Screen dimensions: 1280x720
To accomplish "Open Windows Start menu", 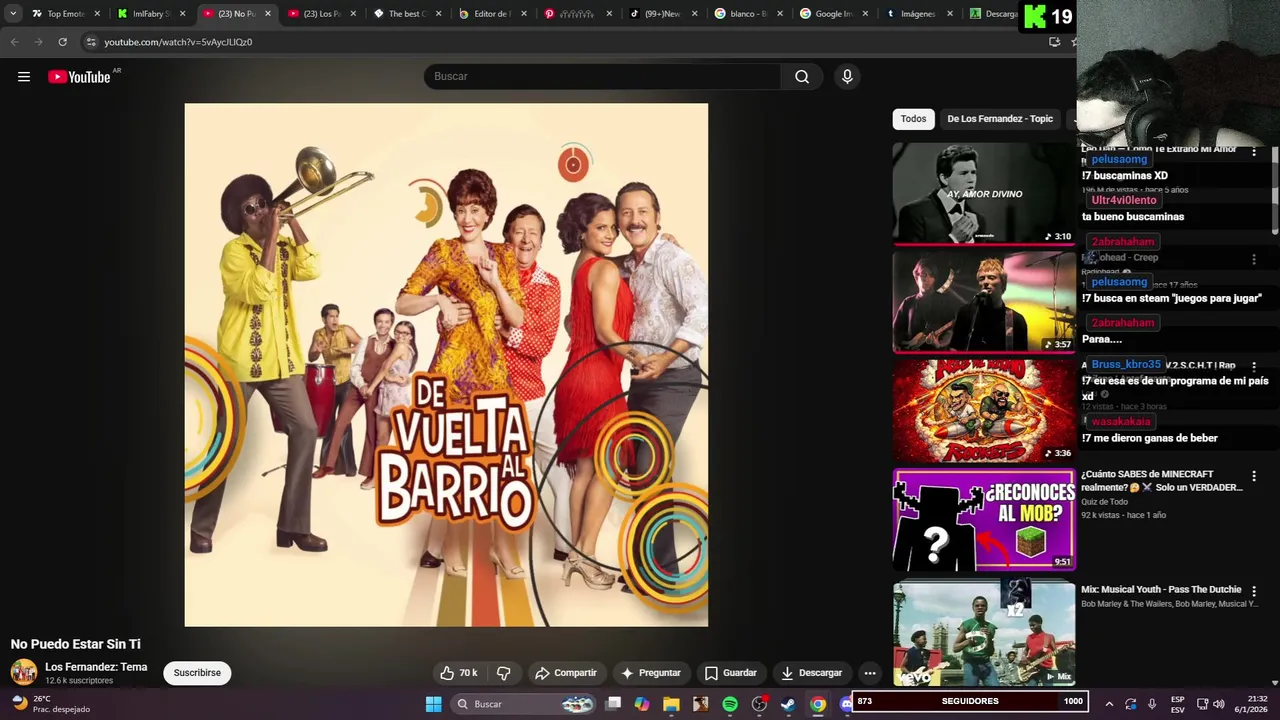I will click(x=433, y=704).
